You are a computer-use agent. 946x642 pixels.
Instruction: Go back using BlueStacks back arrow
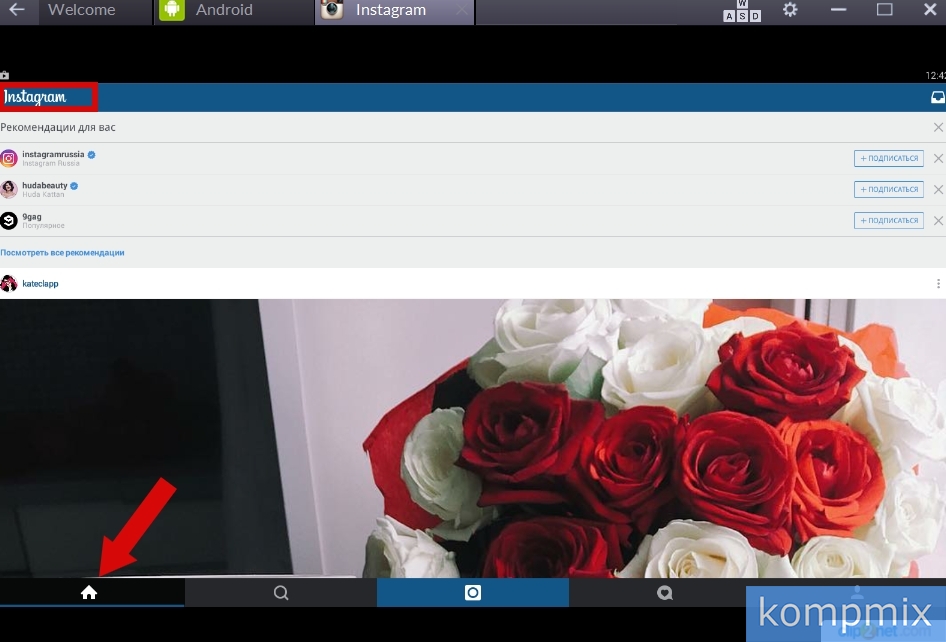click(x=17, y=10)
